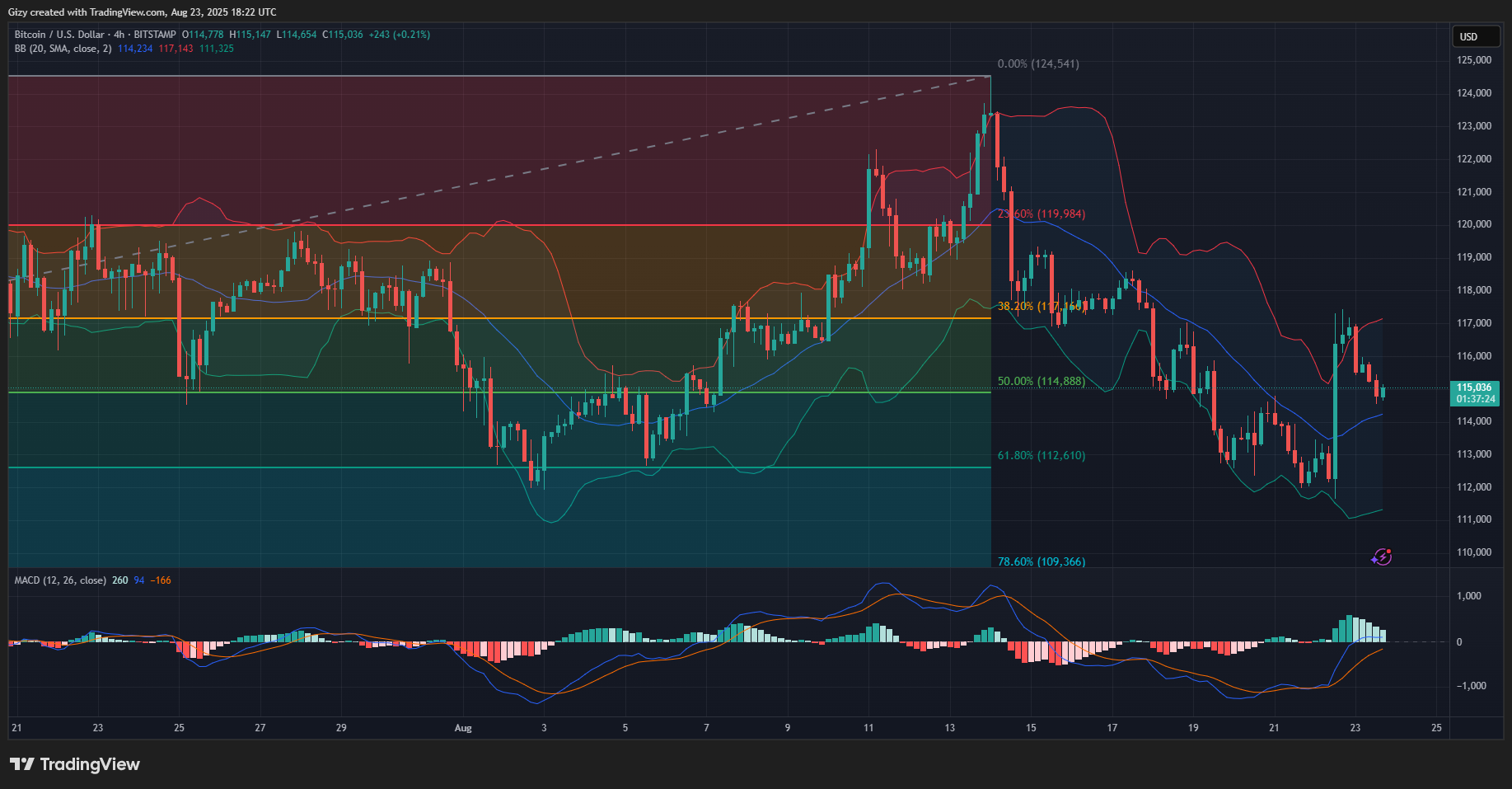Click the Bitcoin / U.S. Dollar symbol title
The width and height of the screenshot is (1512, 789).
[x=59, y=35]
